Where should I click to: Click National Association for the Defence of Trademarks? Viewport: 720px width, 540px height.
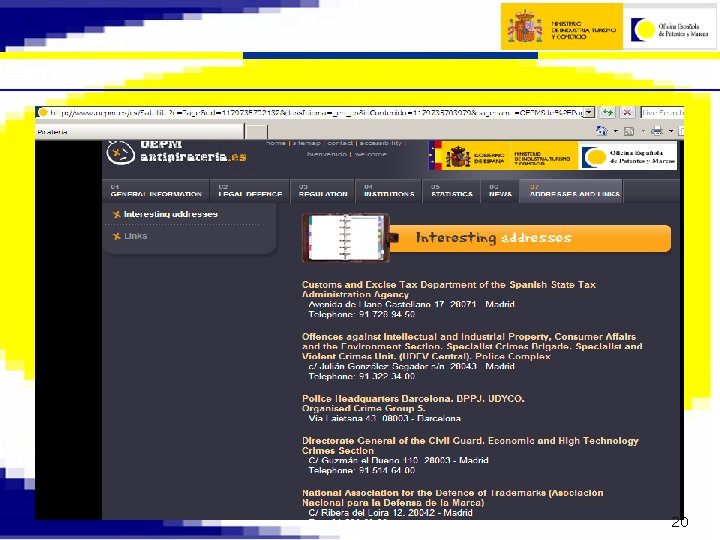point(453,498)
